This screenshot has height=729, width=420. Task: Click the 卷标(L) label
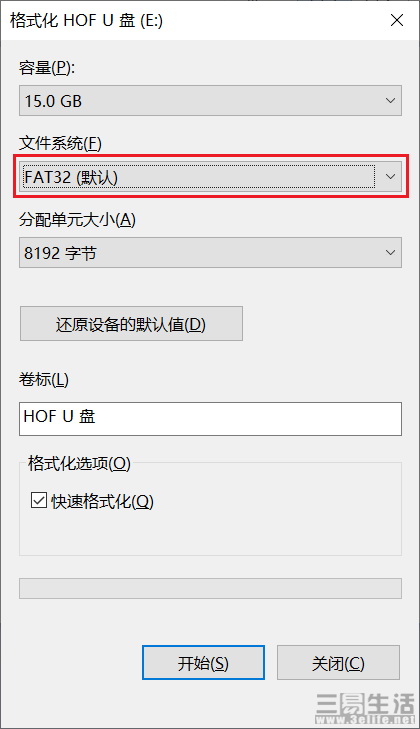[44, 380]
